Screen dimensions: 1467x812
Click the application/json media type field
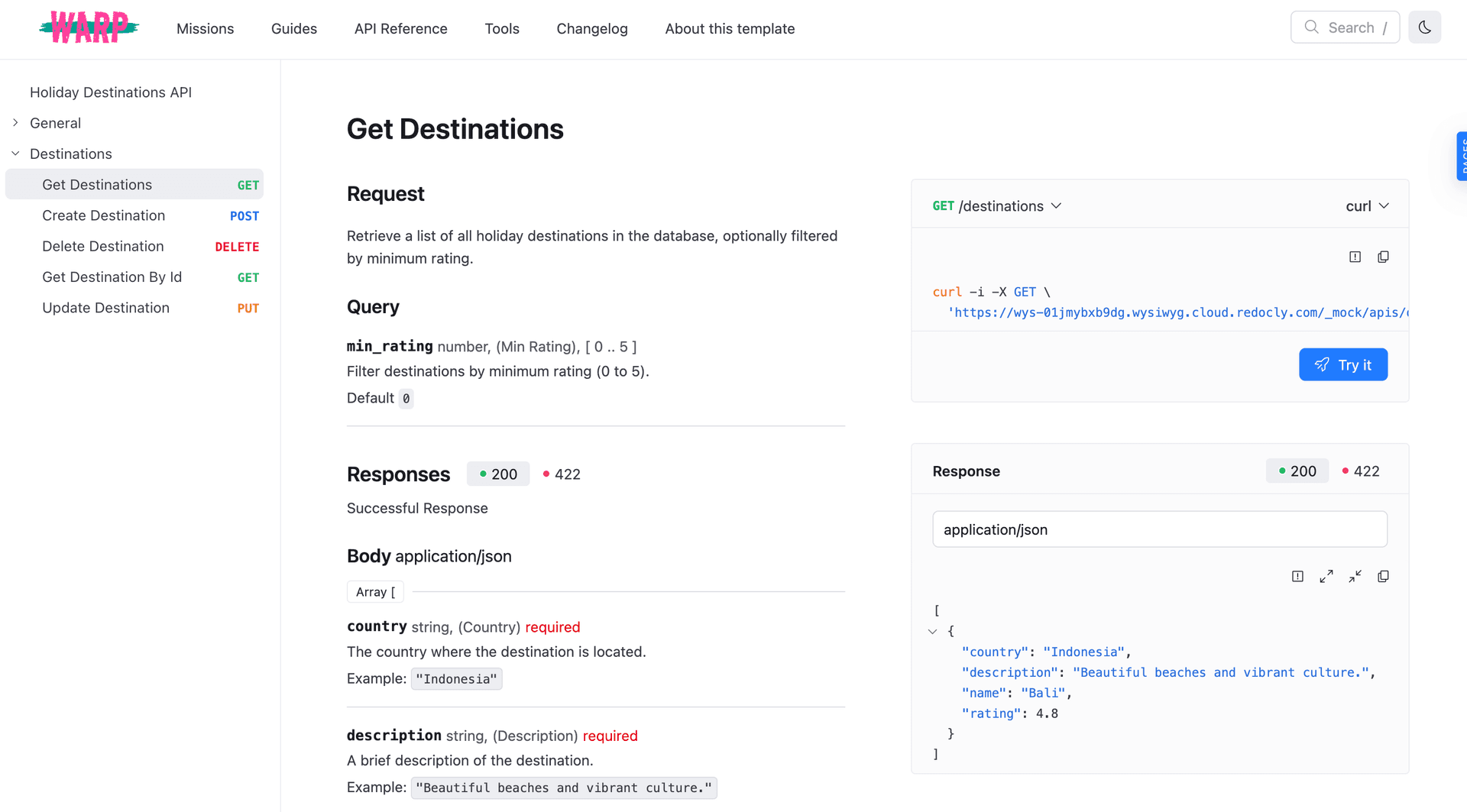click(1159, 529)
